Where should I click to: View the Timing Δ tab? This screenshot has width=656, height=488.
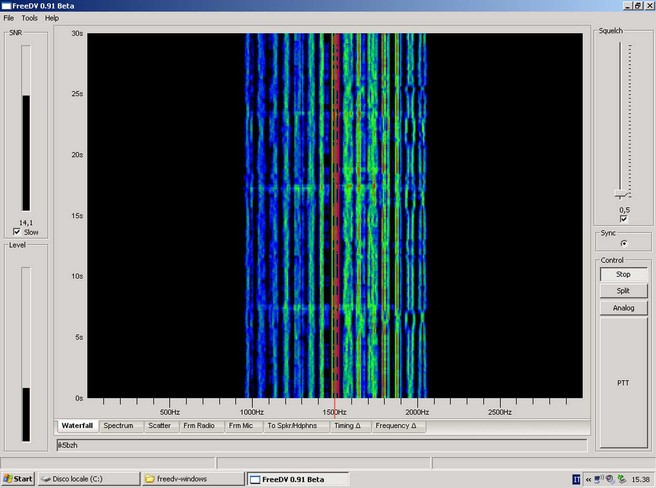tap(347, 426)
